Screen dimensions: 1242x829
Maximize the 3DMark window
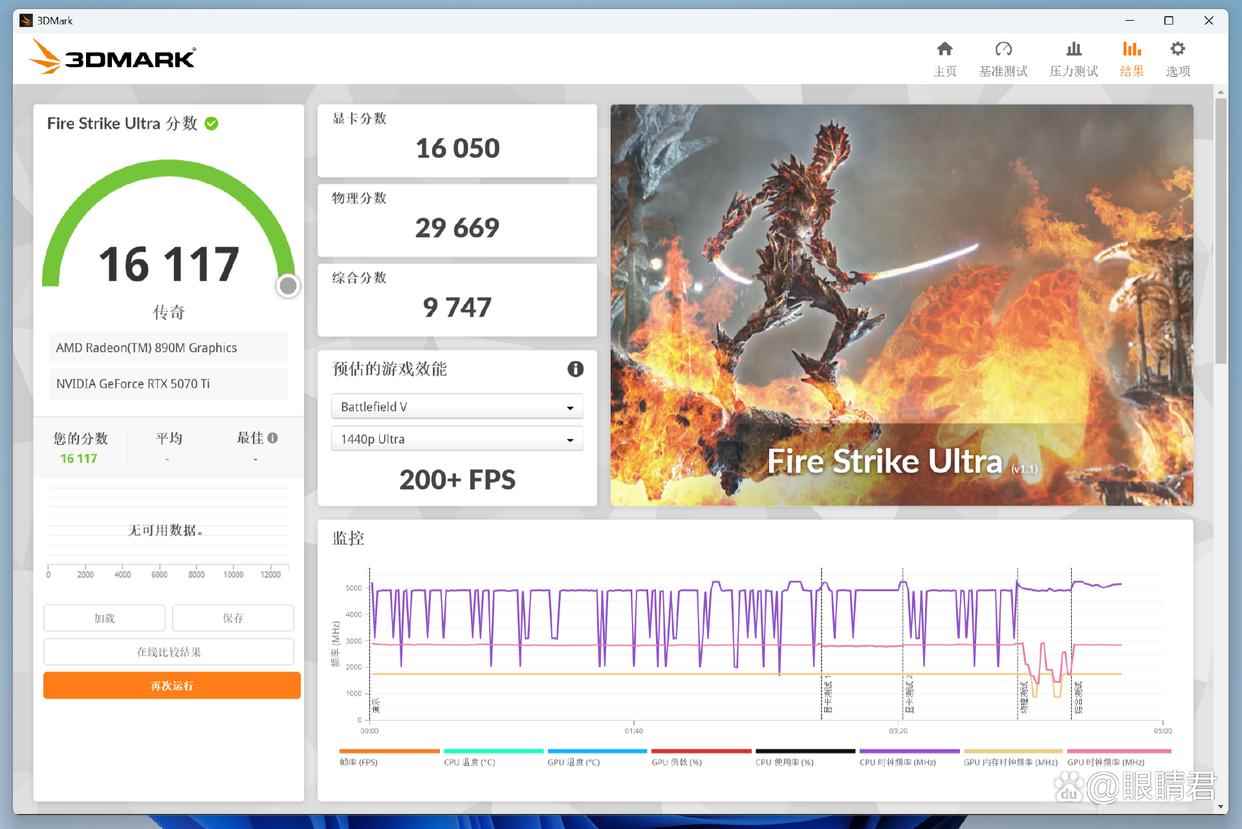pos(1168,20)
